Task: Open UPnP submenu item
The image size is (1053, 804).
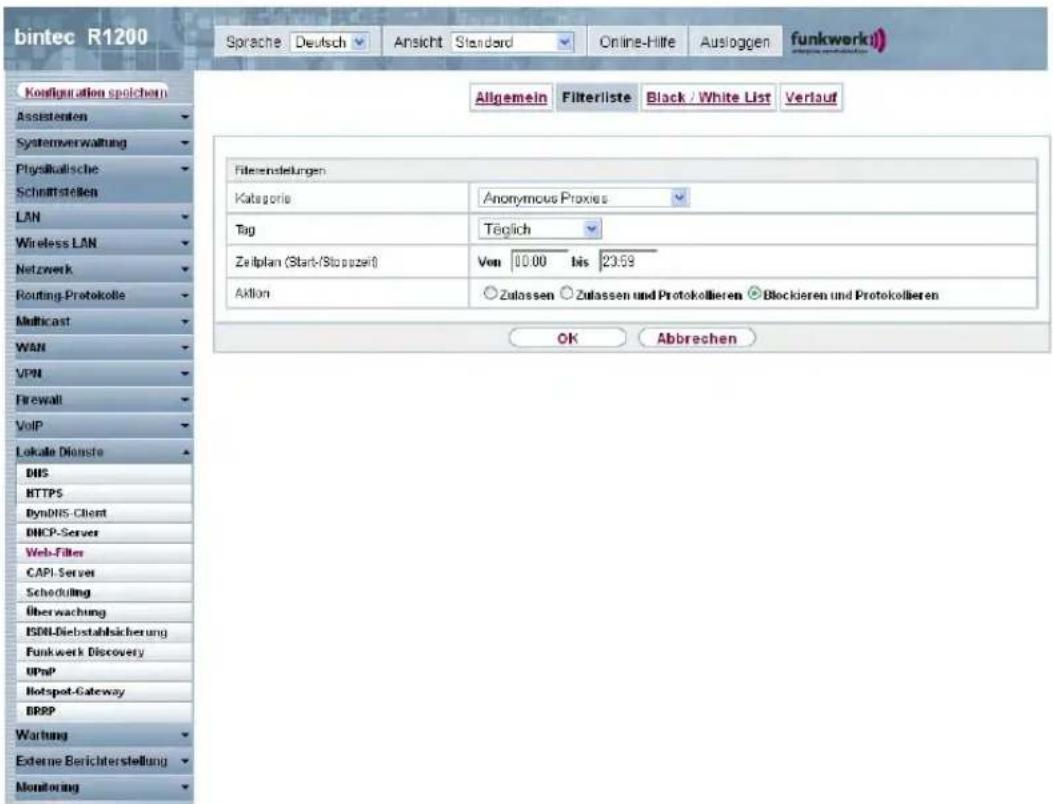Action: [x=103, y=672]
